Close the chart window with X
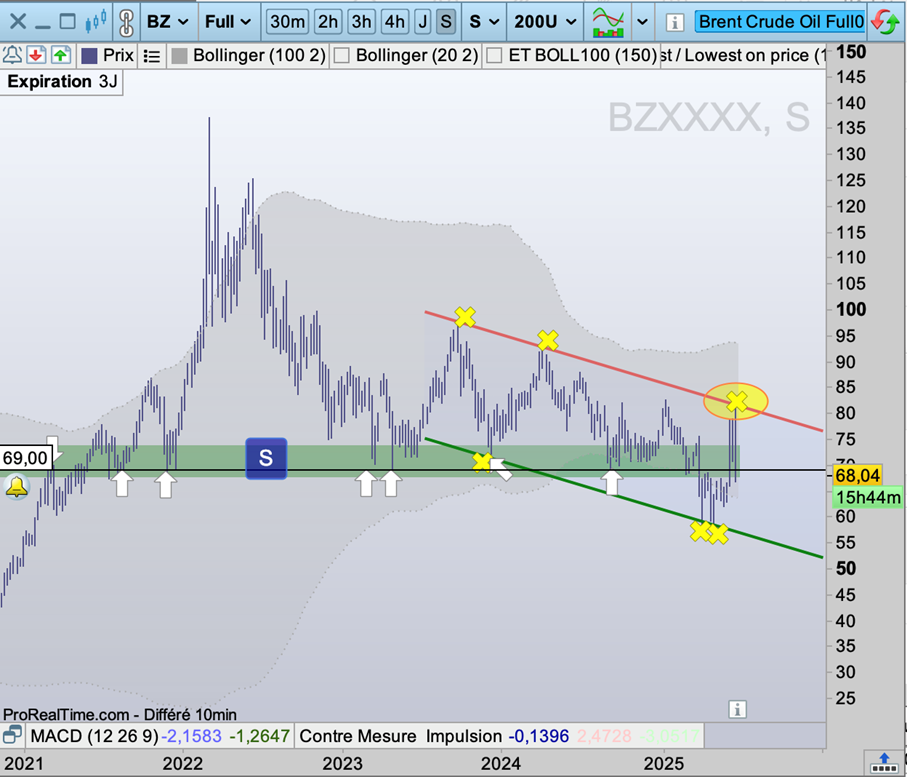 click(x=18, y=22)
